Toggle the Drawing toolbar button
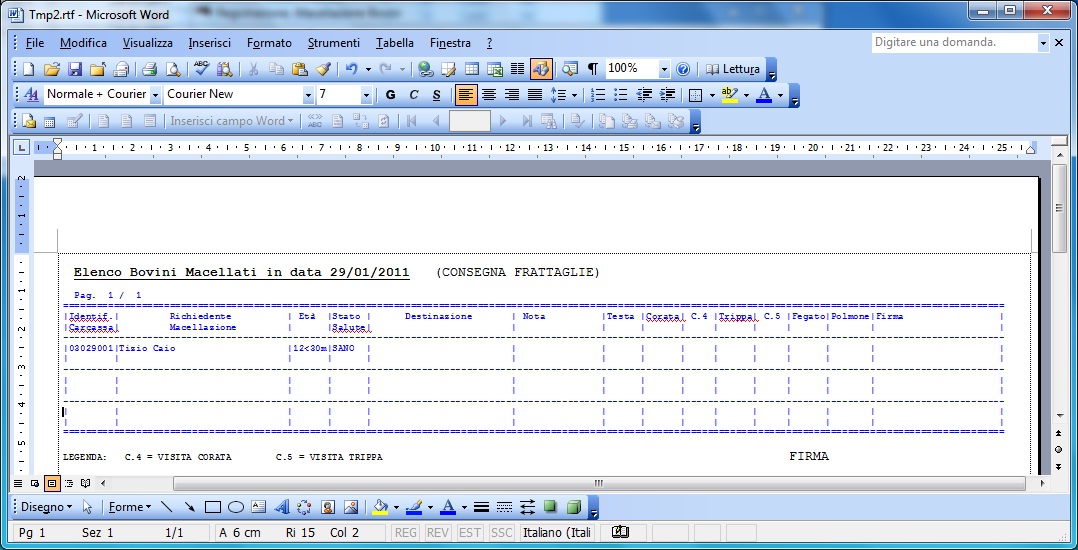The height and width of the screenshot is (550, 1078). tap(541, 69)
